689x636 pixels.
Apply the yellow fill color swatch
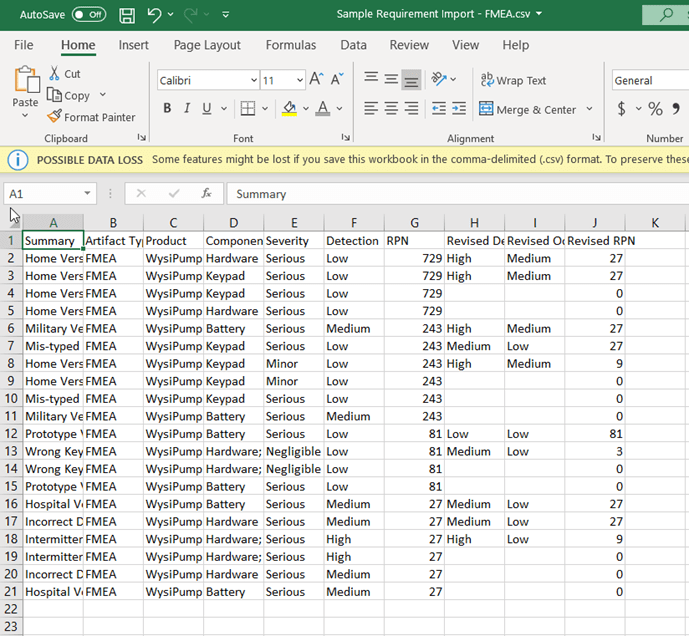289,109
